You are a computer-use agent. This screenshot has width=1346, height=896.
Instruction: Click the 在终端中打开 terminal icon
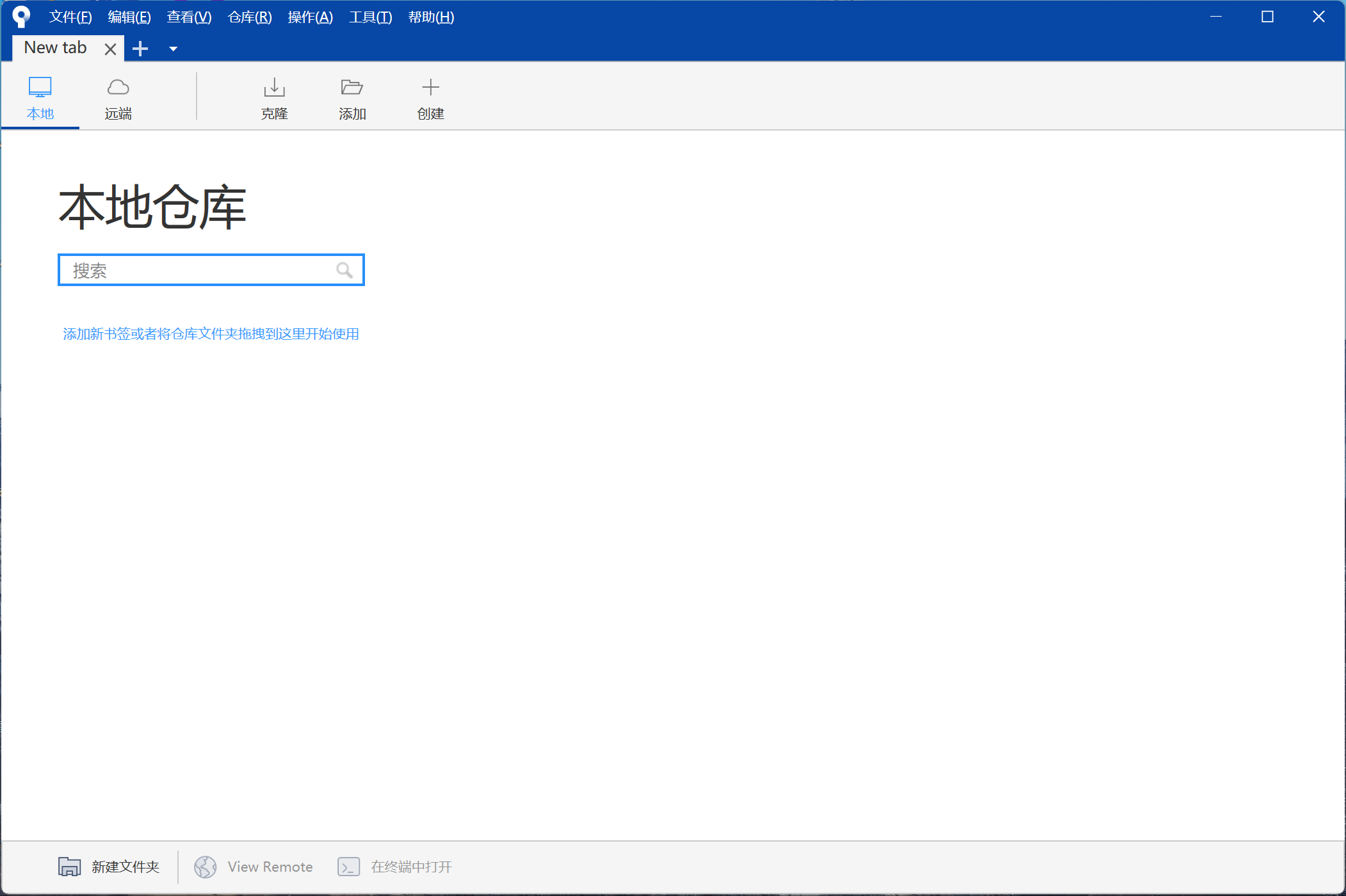click(x=348, y=867)
